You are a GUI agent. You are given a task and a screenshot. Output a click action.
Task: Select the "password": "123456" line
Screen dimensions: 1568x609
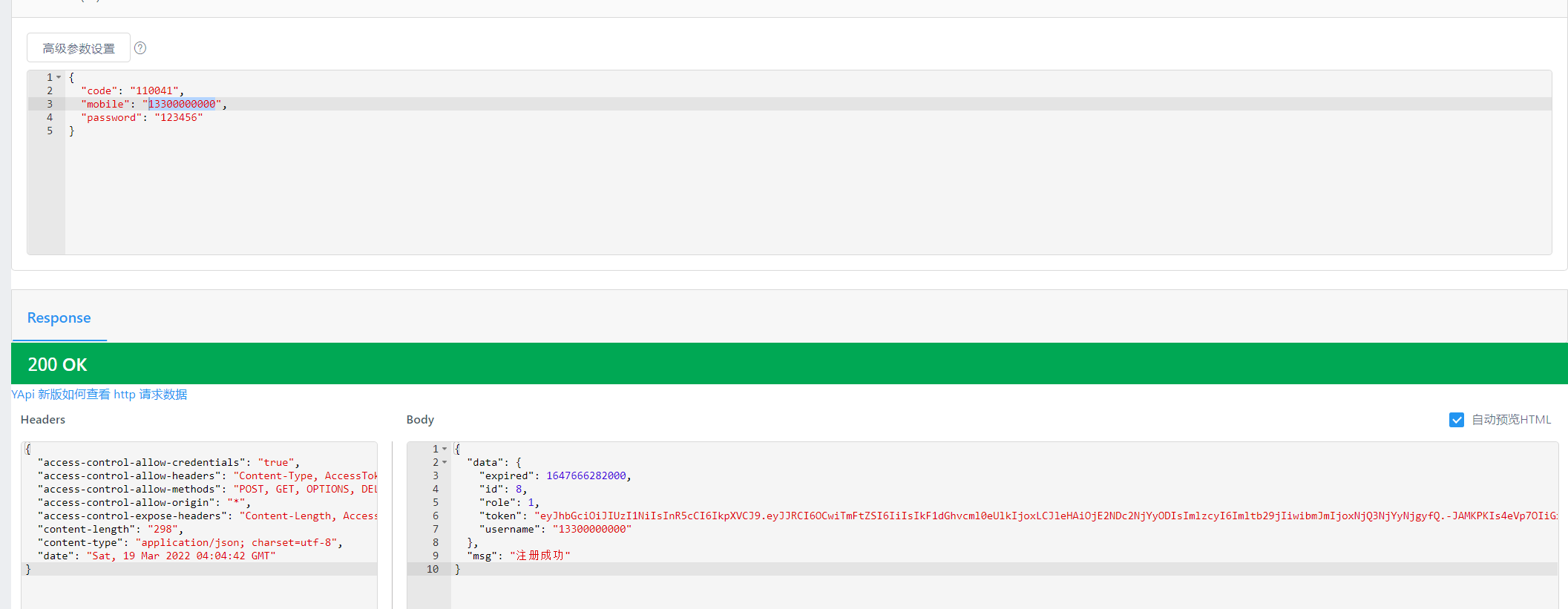[x=142, y=117]
